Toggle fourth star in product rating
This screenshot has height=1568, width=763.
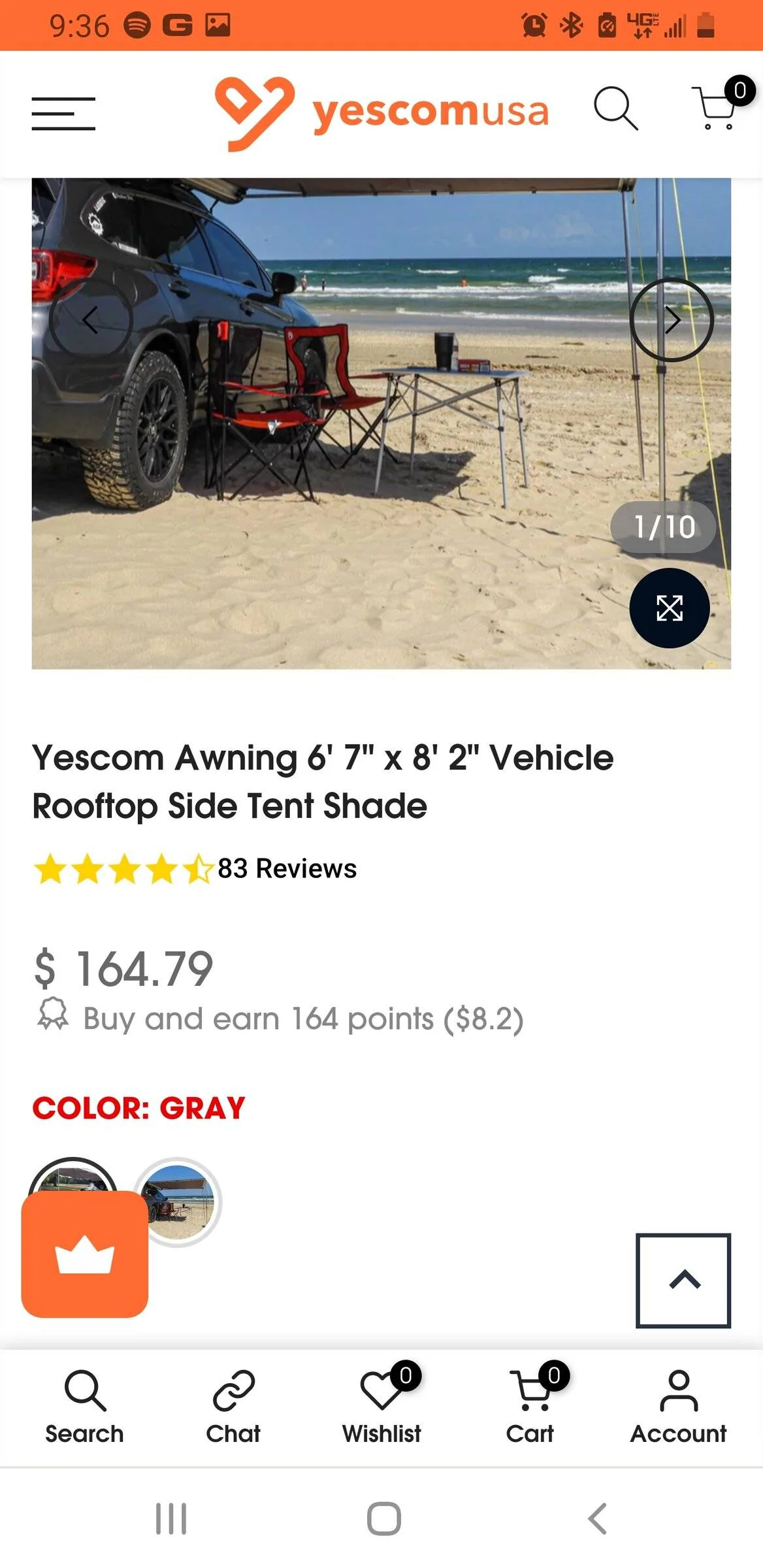pyautogui.click(x=159, y=870)
